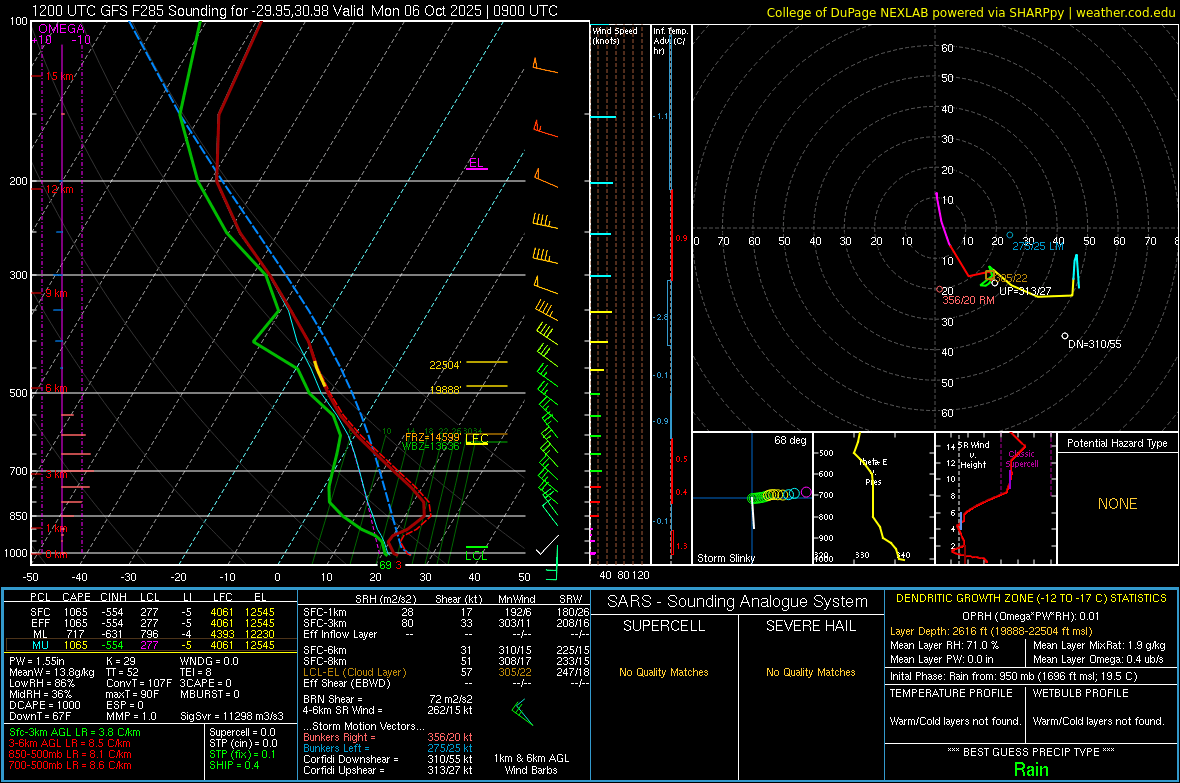1180x783 pixels.
Task: Click the STP (fix) = 0.1 parameter
Action: pos(242,754)
